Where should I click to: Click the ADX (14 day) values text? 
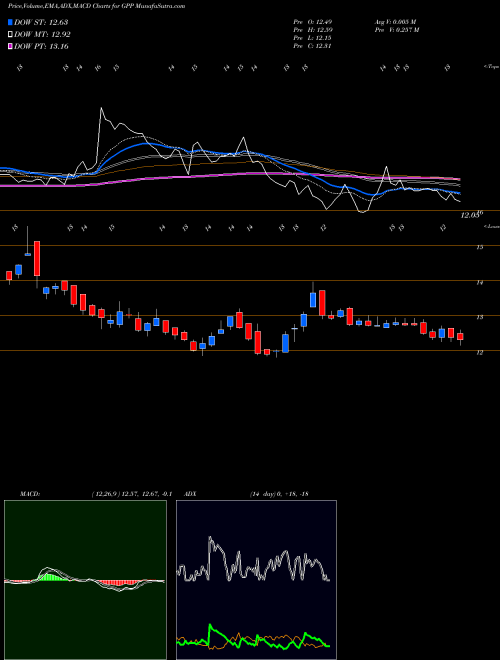pos(279,494)
